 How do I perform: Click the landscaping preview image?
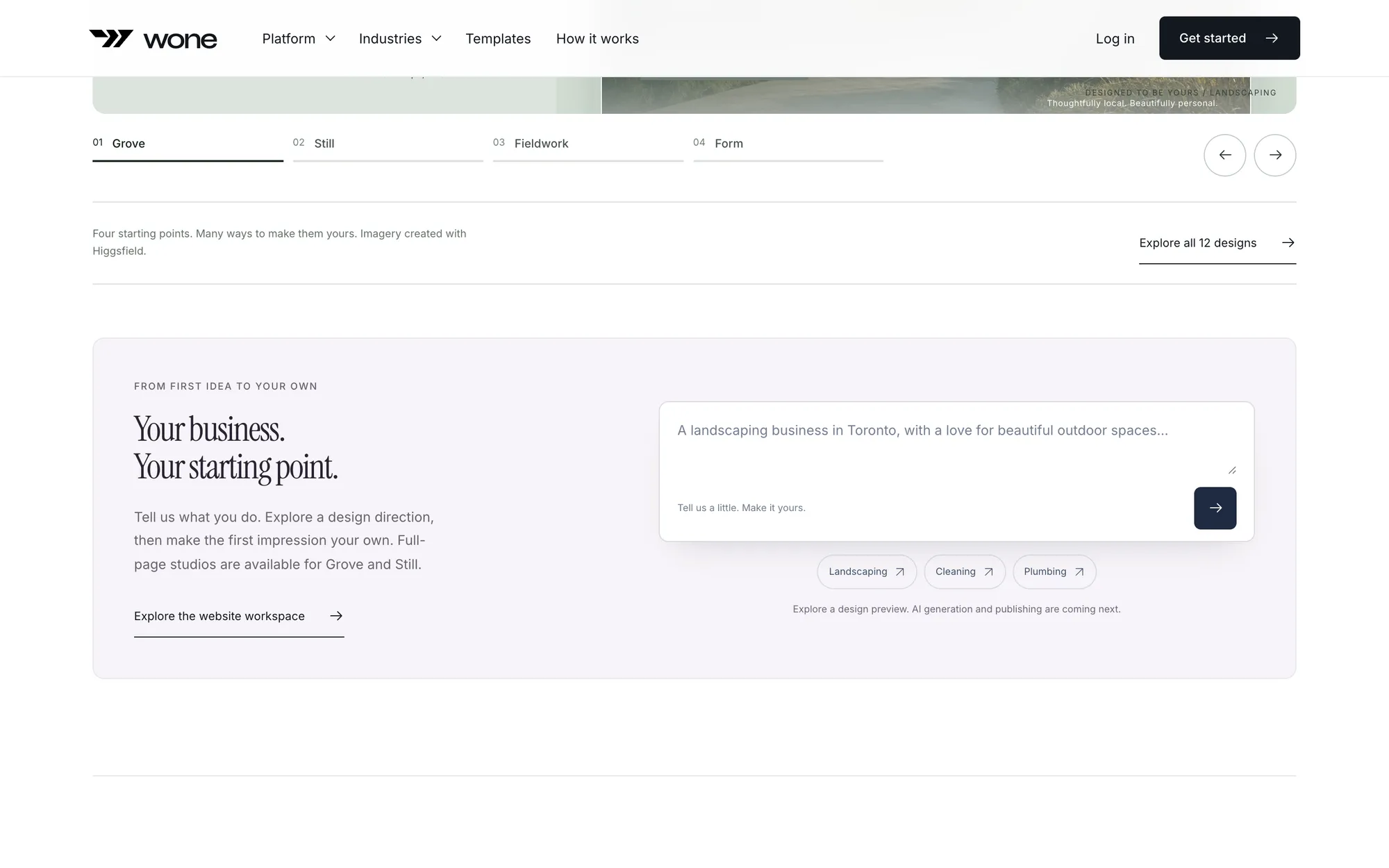(926, 95)
